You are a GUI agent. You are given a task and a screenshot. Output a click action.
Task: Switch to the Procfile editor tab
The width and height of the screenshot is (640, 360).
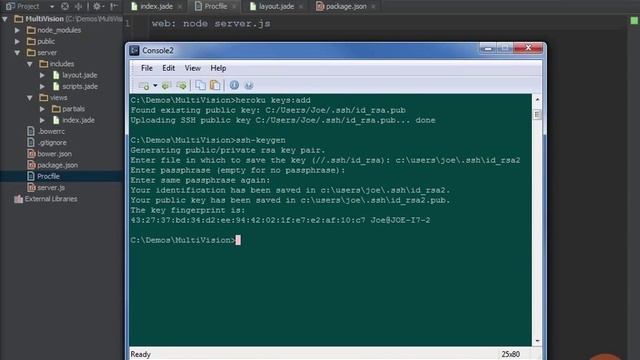coord(216,7)
